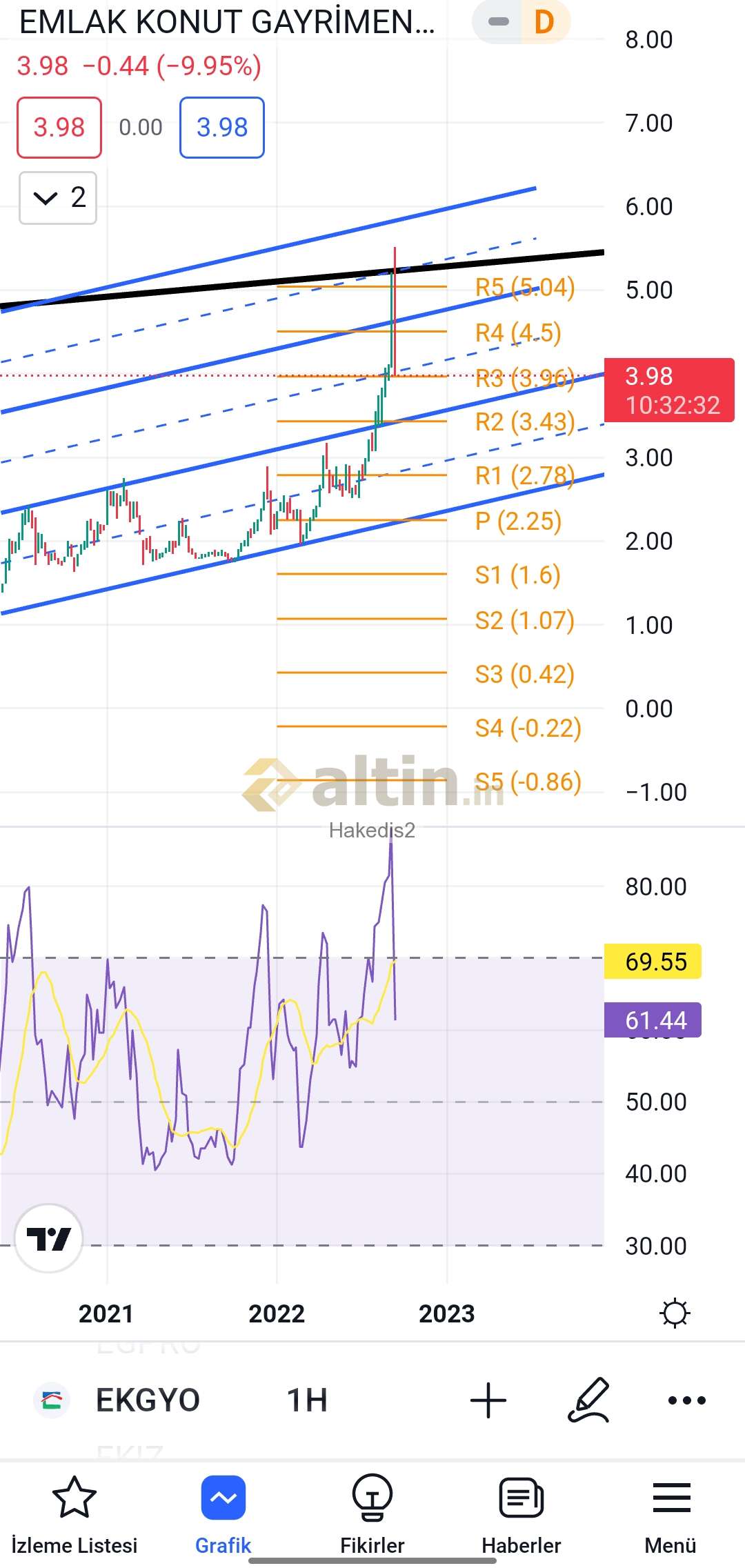Open İzleme Listesi watchlist tab
Image resolution: width=745 pixels, height=1568 pixels.
tap(74, 1516)
